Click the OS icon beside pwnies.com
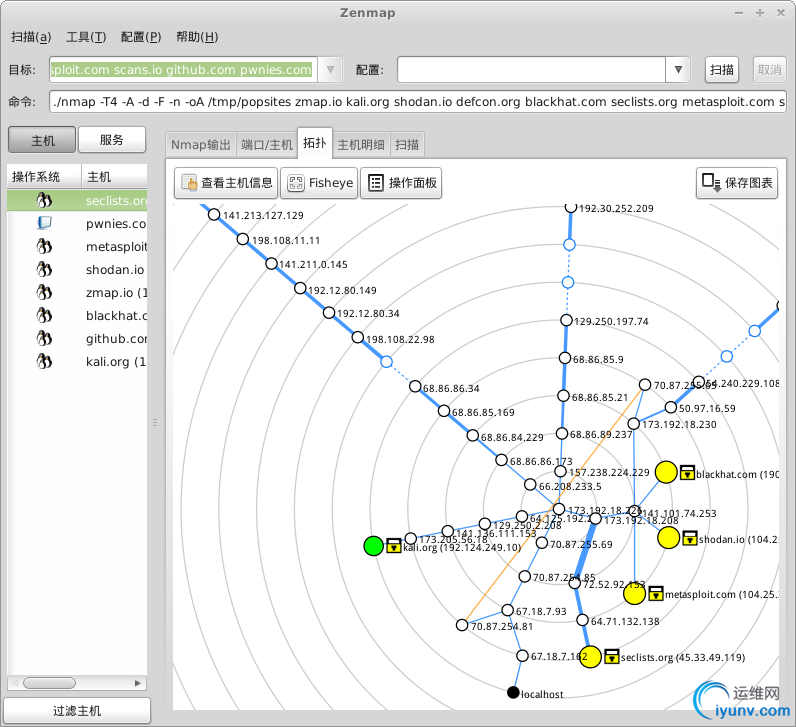This screenshot has height=727, width=796. coord(44,223)
